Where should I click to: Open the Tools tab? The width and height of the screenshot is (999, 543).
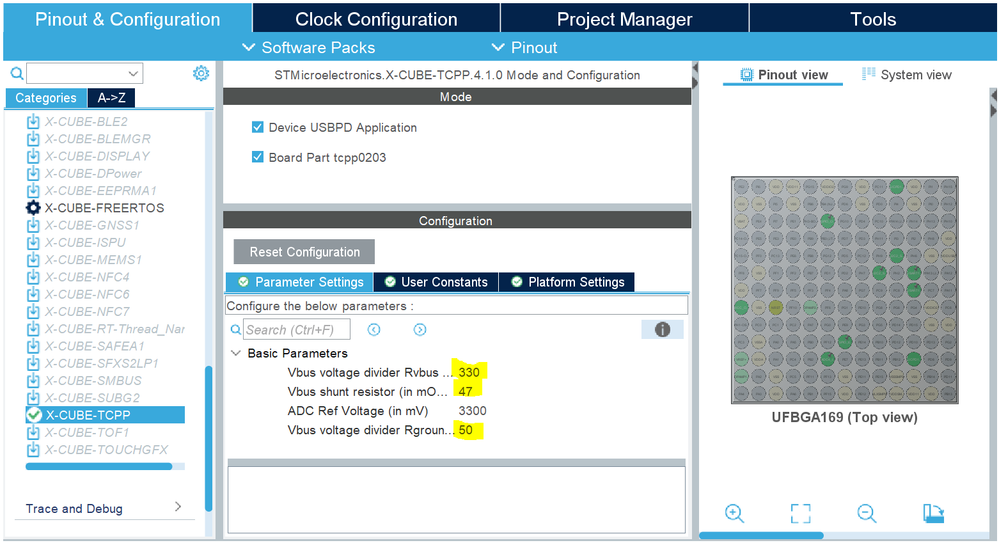click(873, 19)
